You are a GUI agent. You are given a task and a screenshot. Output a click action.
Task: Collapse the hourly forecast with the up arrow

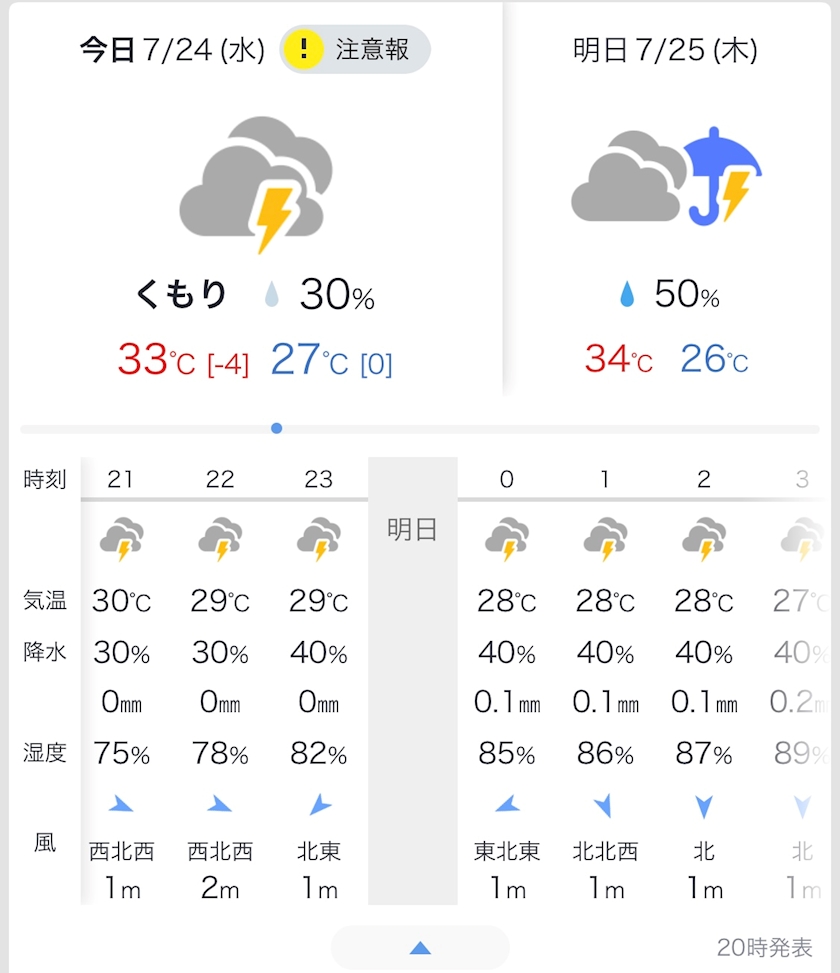coord(420,947)
